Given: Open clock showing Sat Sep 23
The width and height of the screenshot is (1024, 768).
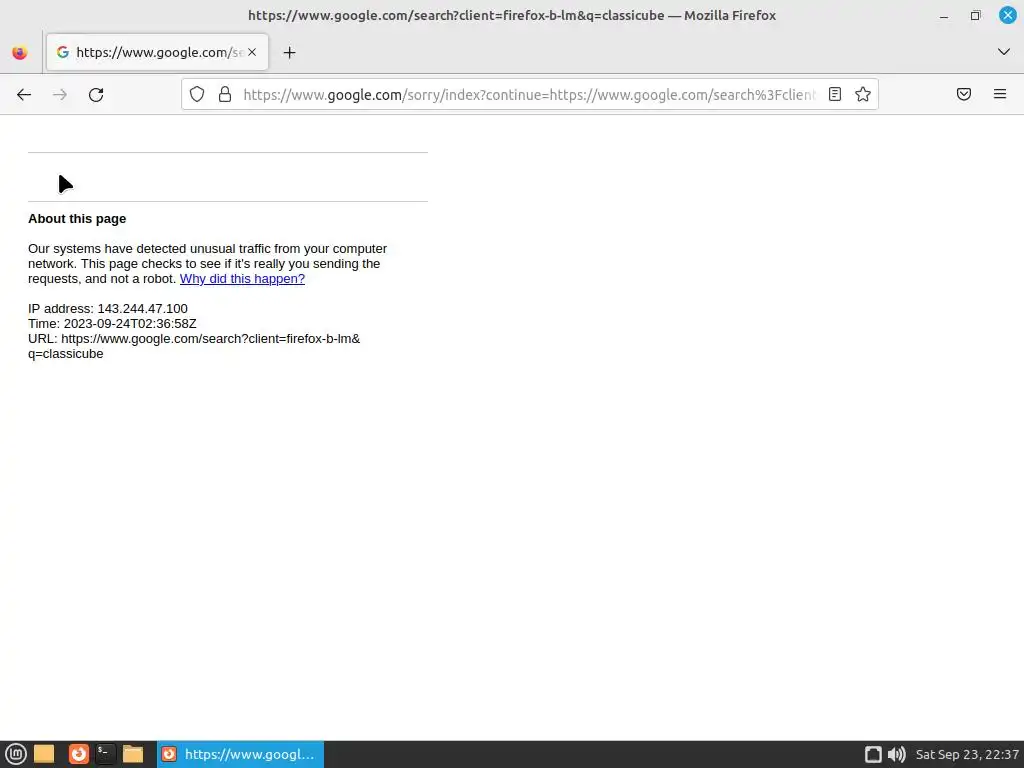Looking at the screenshot, I should [x=967, y=754].
